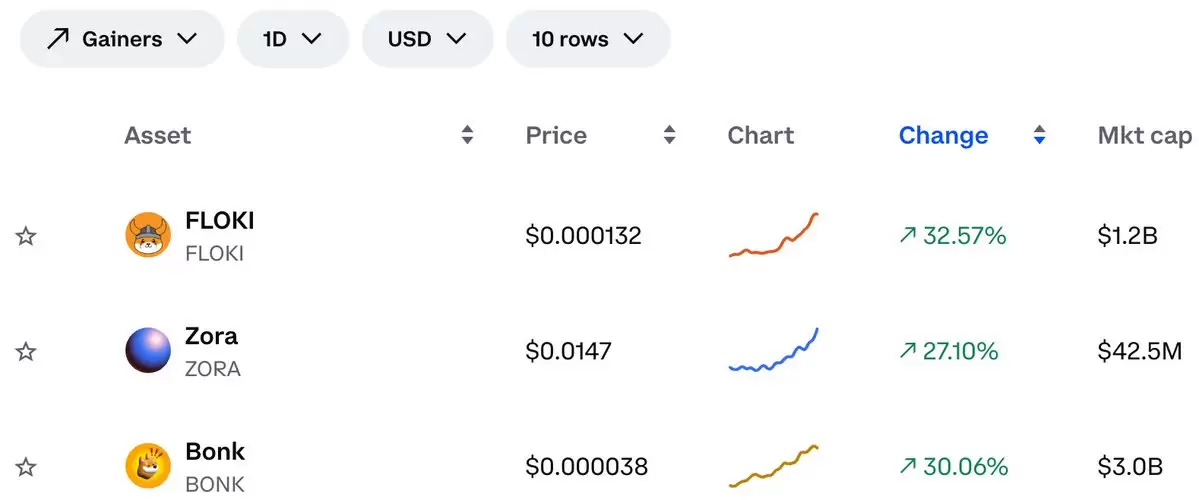Click the Bonk dog icon
1199x500 pixels.
coord(148,466)
